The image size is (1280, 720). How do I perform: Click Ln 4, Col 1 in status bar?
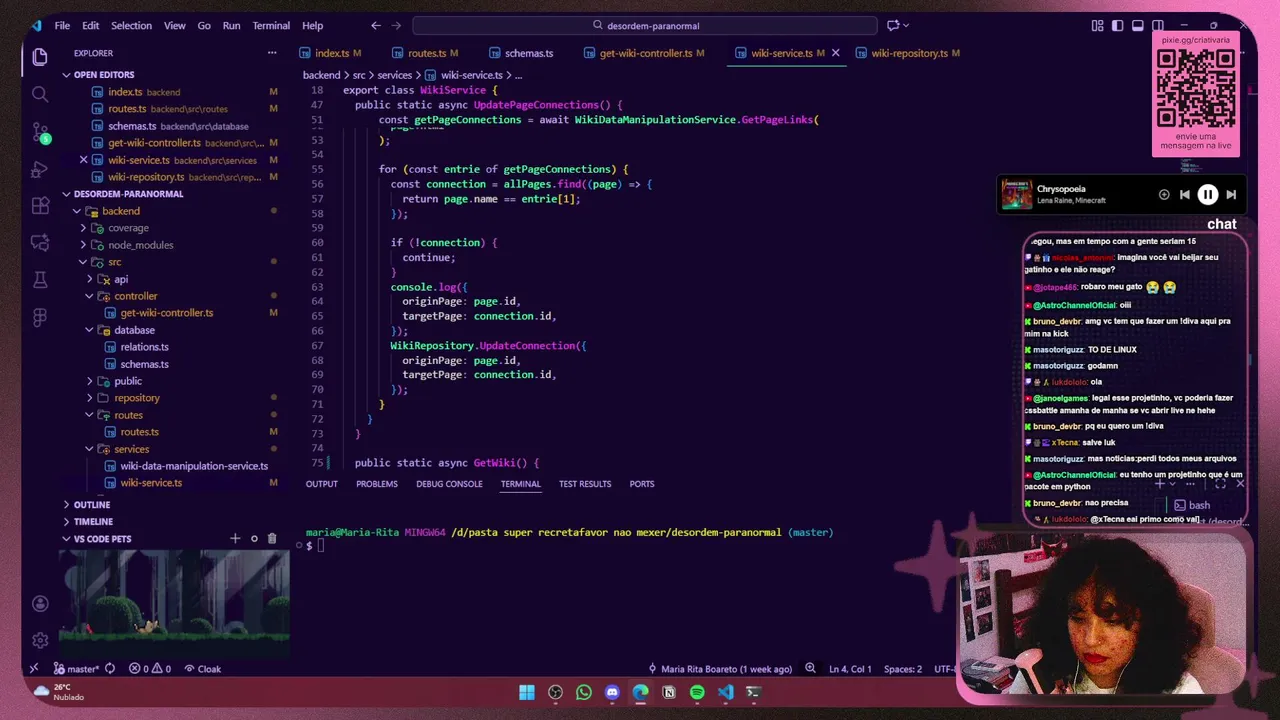tap(850, 669)
